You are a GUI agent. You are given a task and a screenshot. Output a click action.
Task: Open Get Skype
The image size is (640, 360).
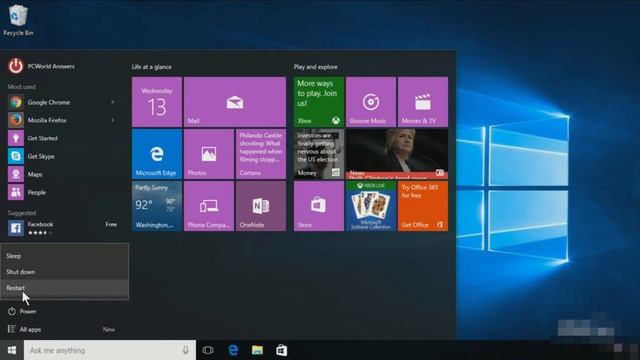[61, 156]
